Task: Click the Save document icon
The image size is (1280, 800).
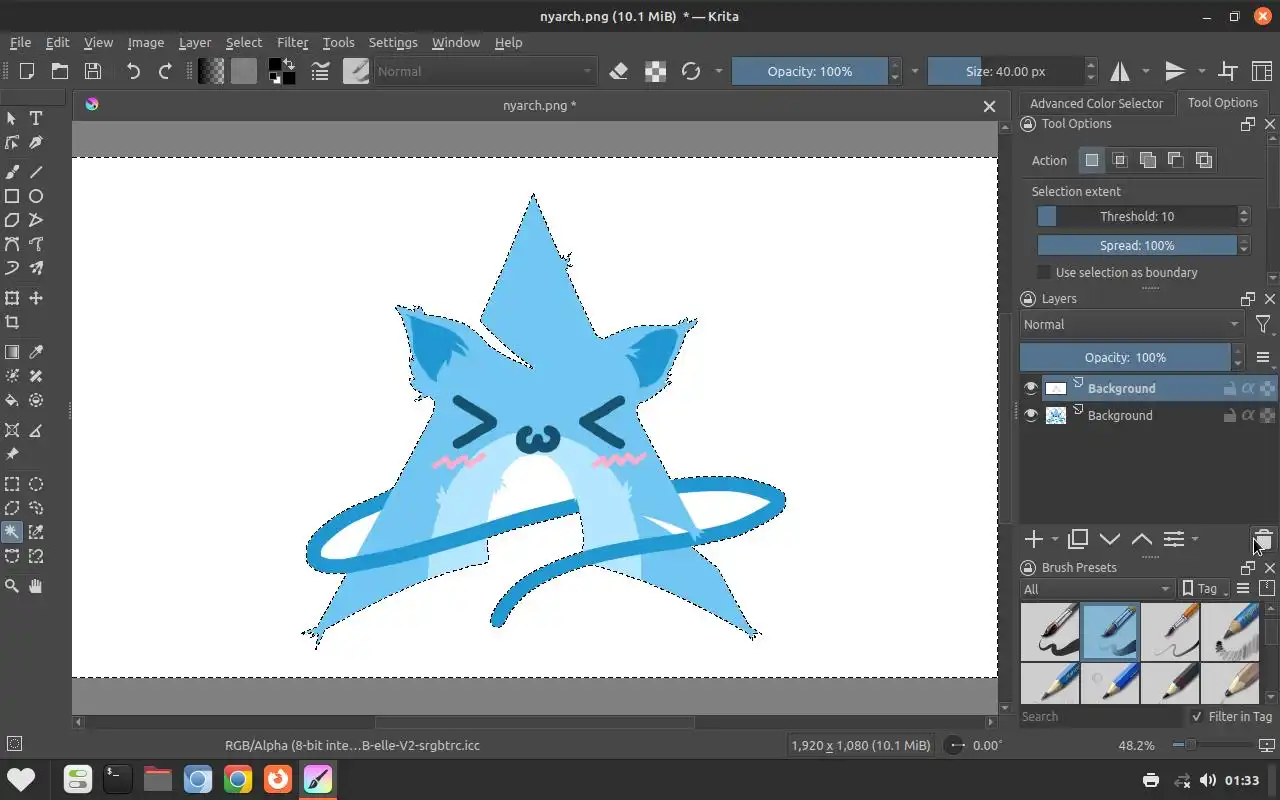Action: click(93, 71)
